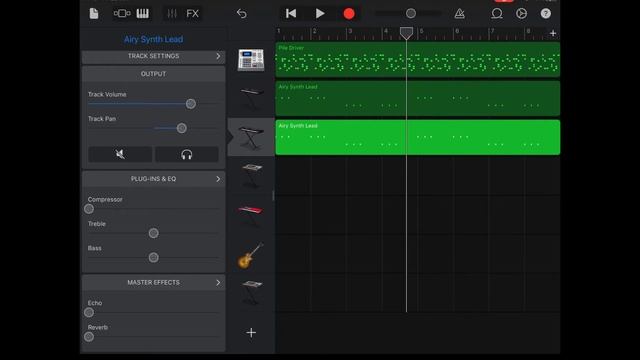Expand PLUG-INS & EQ section

click(x=153, y=179)
